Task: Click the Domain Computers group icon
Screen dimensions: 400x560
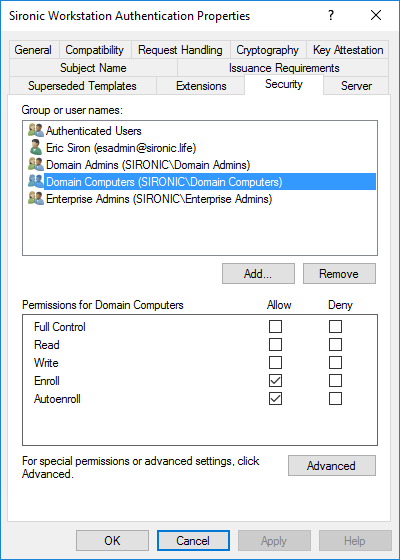Action: pos(36,181)
